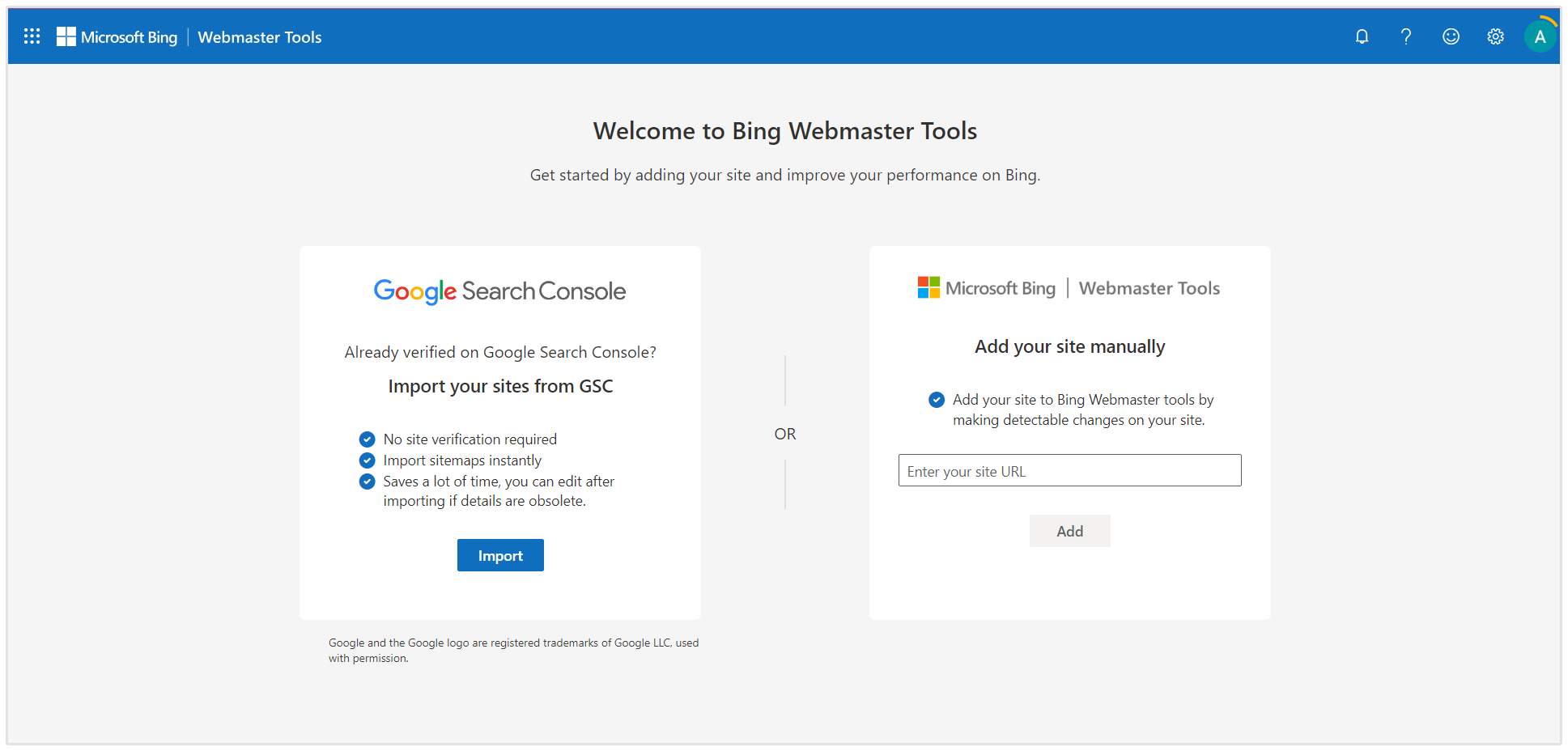Click the feedback smiley face icon
Screen dimensions: 1568x751
pyautogui.click(x=1451, y=36)
